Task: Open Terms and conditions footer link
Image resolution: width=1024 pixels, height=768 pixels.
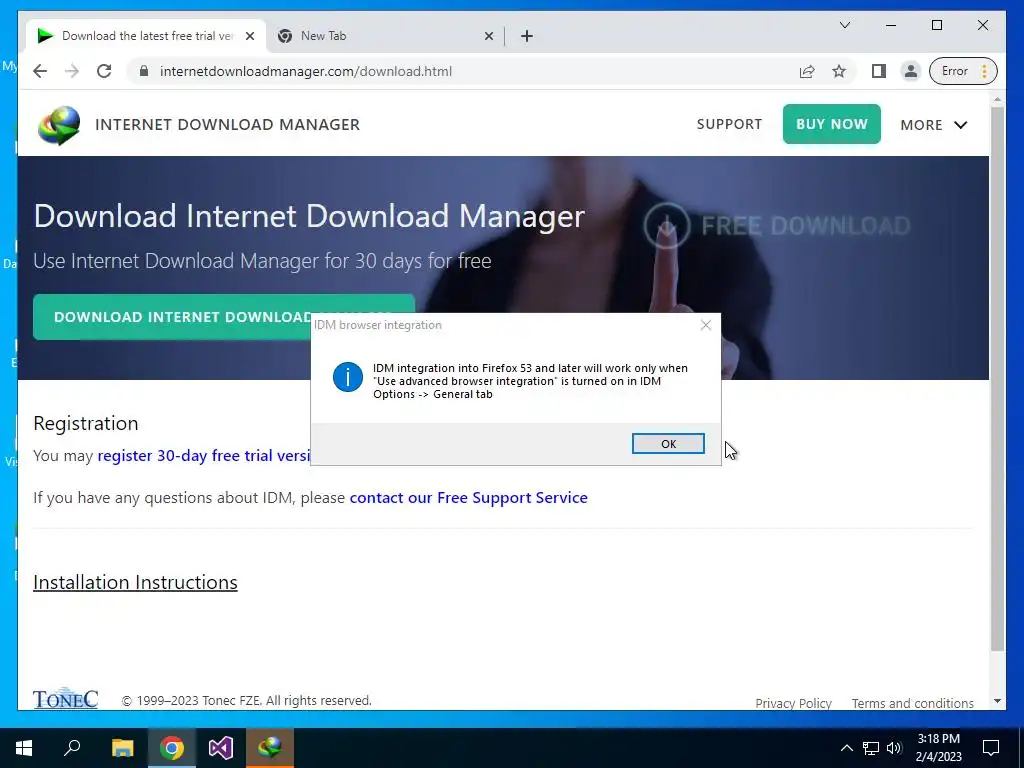Action: [912, 703]
